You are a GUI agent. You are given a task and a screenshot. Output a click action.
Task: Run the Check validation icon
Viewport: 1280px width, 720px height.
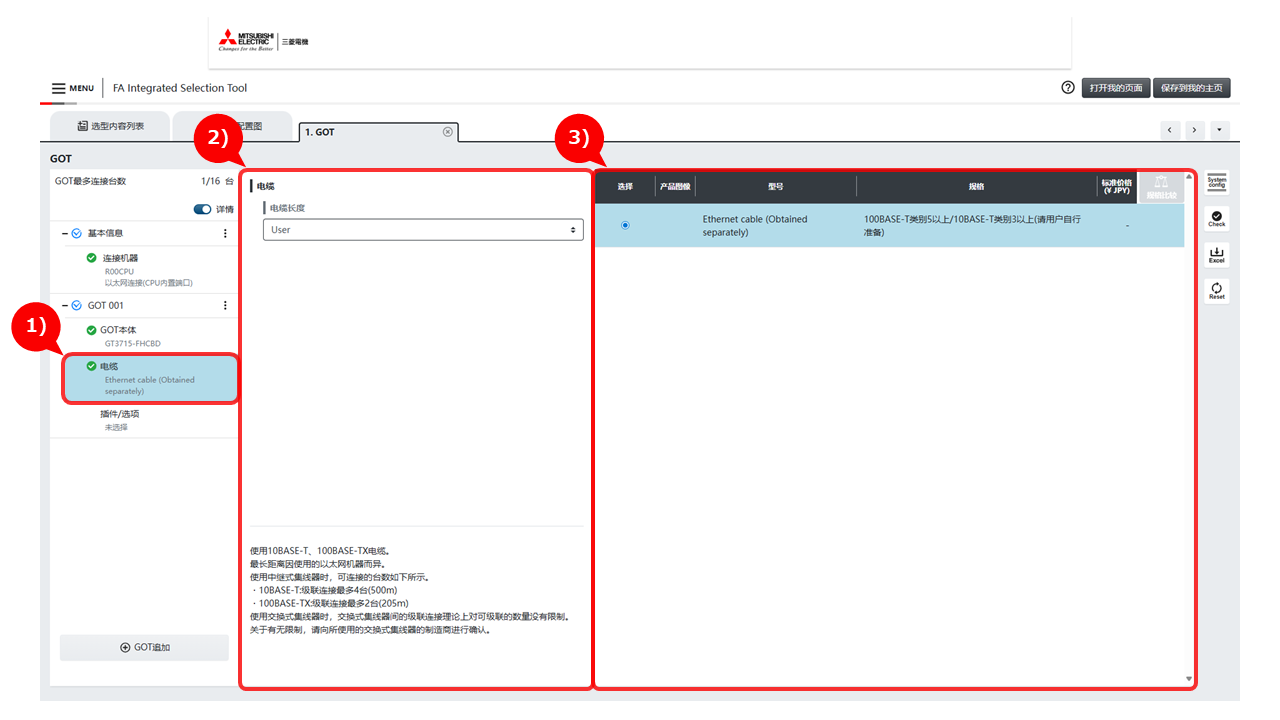(x=1216, y=218)
